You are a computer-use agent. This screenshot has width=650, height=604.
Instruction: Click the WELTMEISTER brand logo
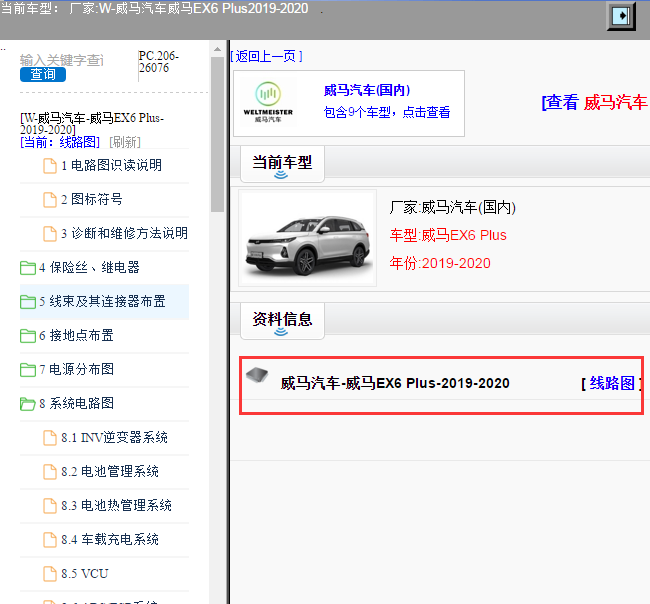[x=268, y=102]
